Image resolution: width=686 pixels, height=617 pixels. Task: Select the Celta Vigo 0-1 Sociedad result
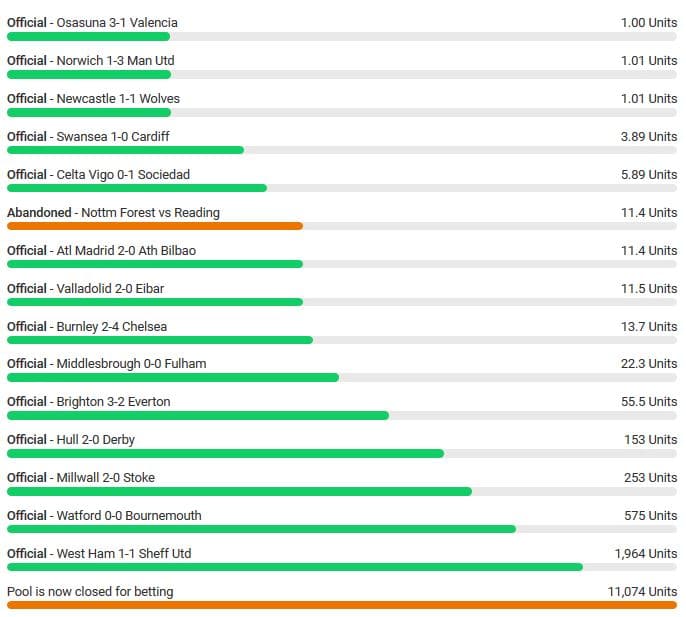point(98,174)
